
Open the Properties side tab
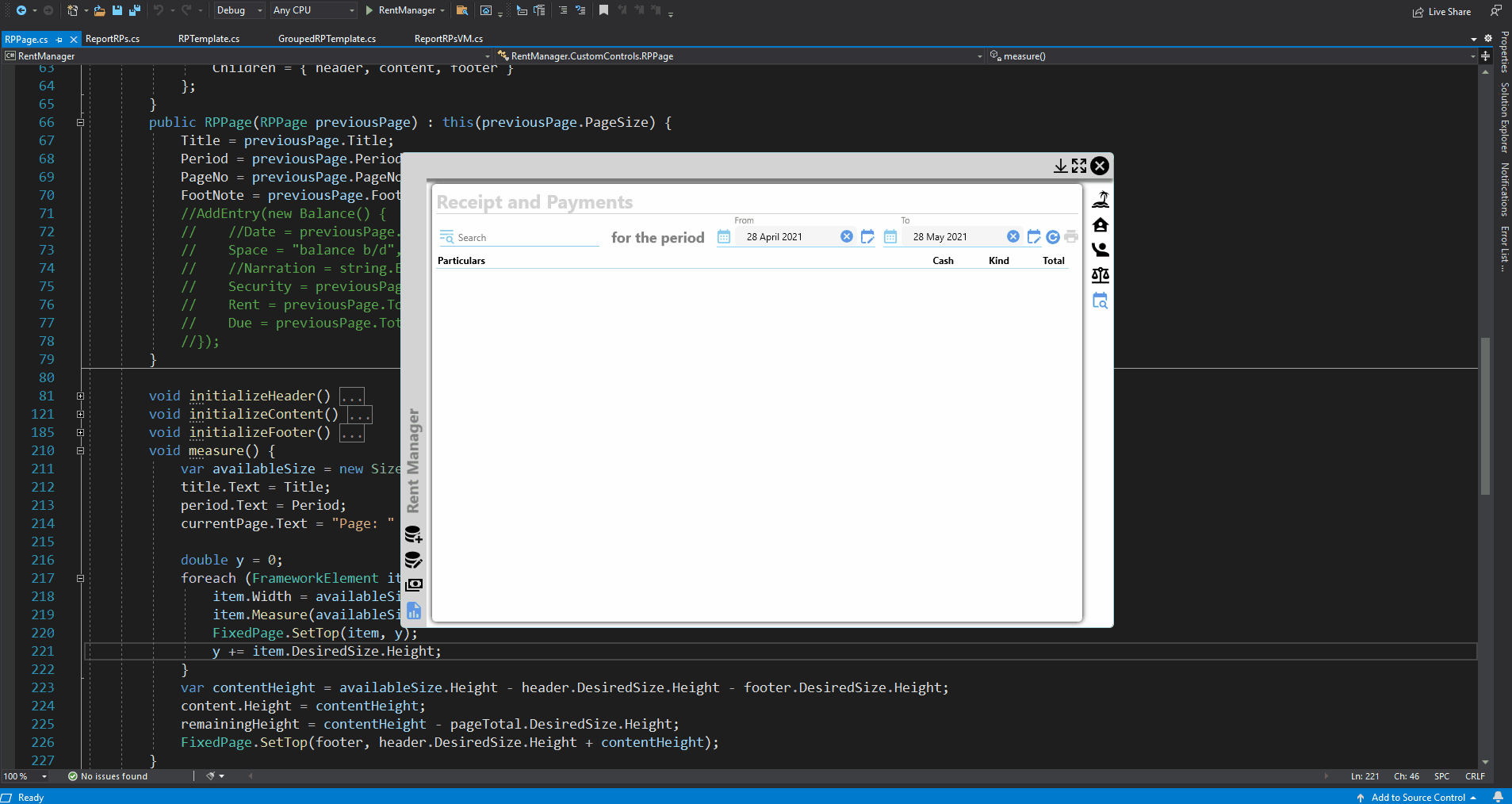point(1504,52)
